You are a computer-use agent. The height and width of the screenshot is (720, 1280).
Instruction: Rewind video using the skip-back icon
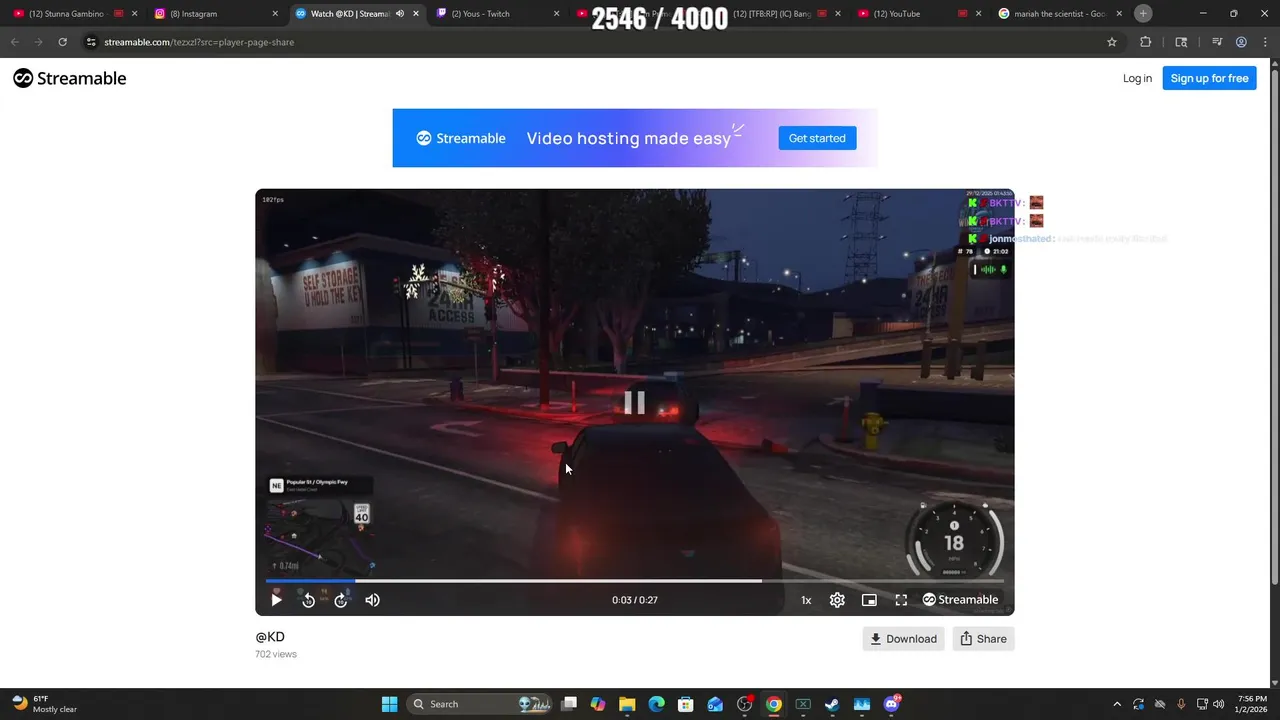[x=308, y=600]
